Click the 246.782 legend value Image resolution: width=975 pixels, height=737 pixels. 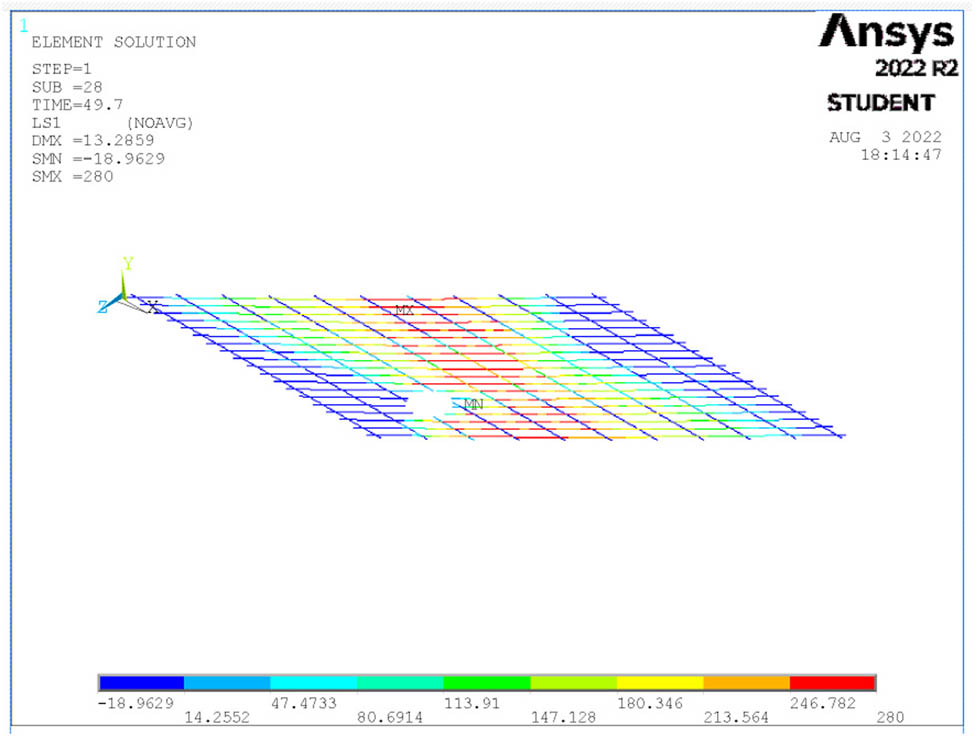(x=823, y=704)
